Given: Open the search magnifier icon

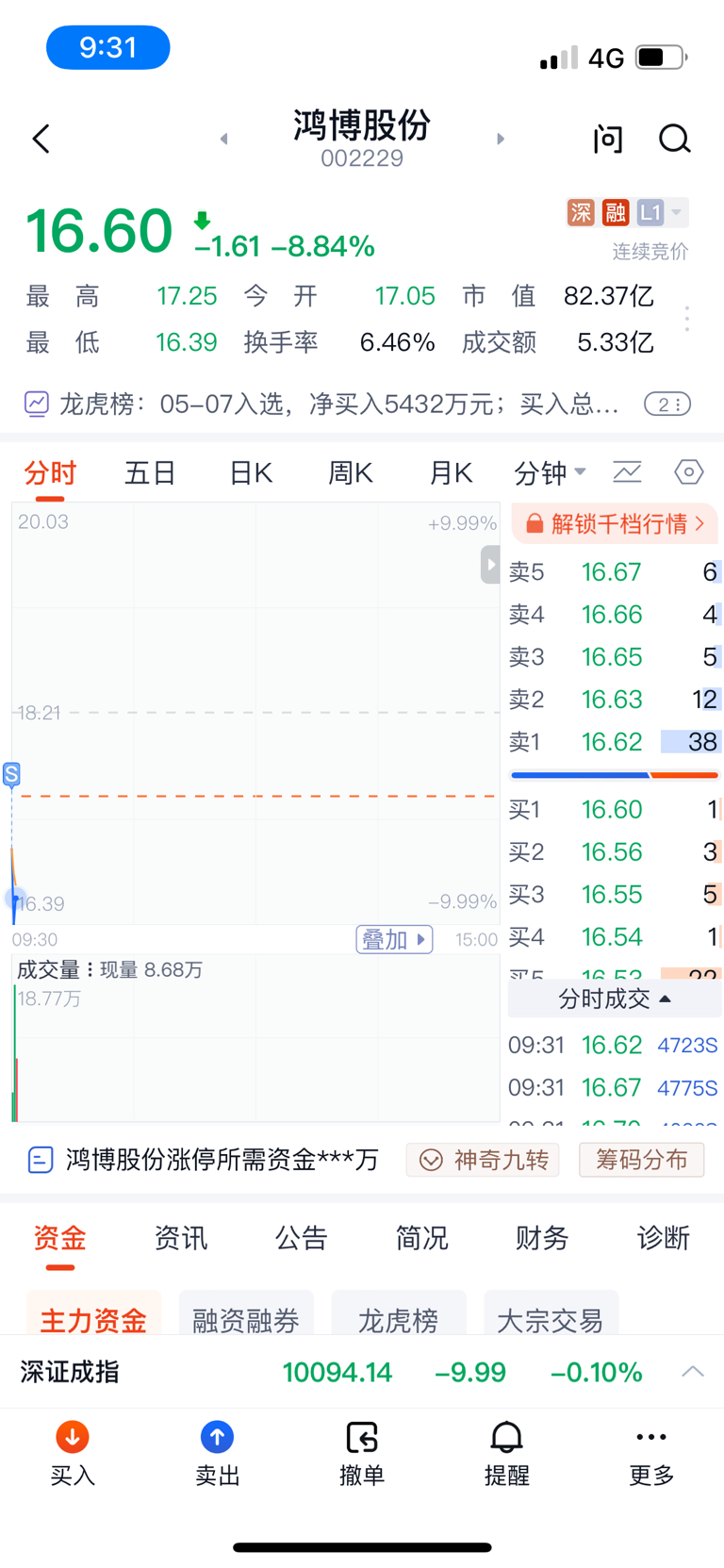Looking at the screenshot, I should tap(674, 140).
